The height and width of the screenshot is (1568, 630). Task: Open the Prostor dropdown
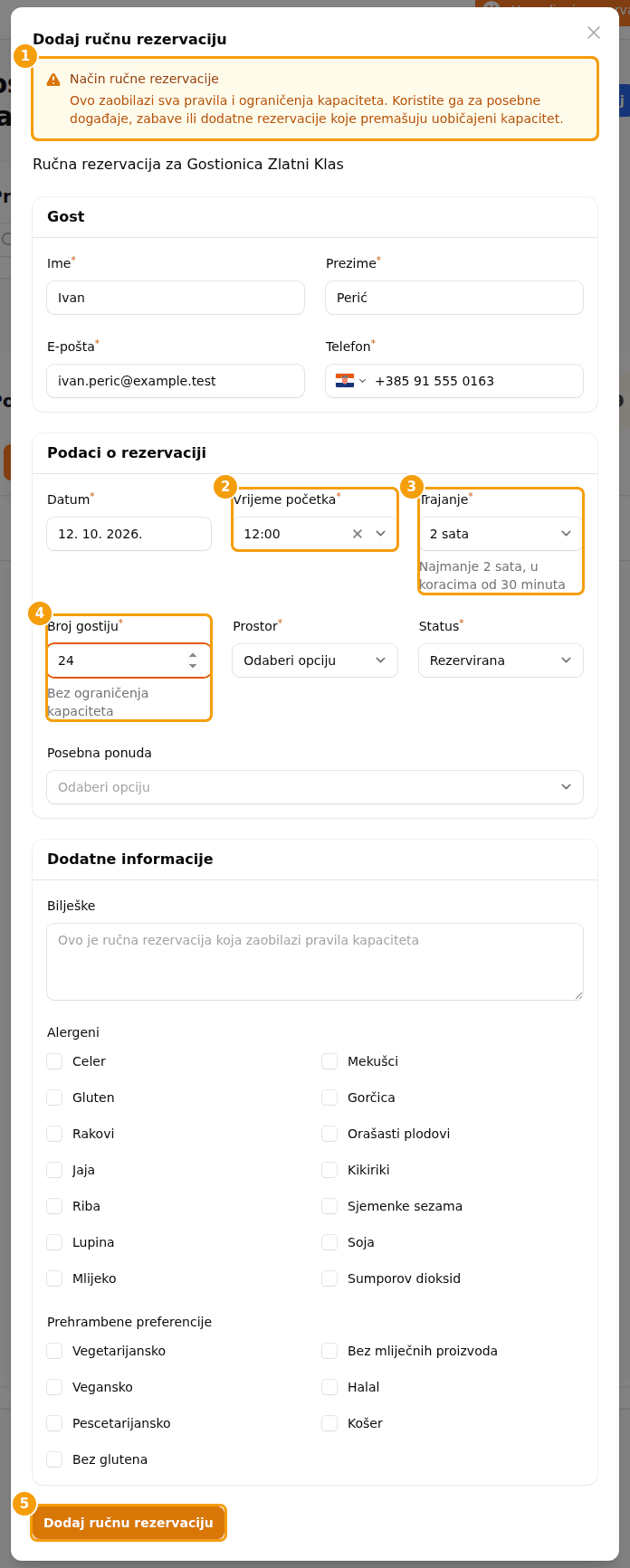315,660
